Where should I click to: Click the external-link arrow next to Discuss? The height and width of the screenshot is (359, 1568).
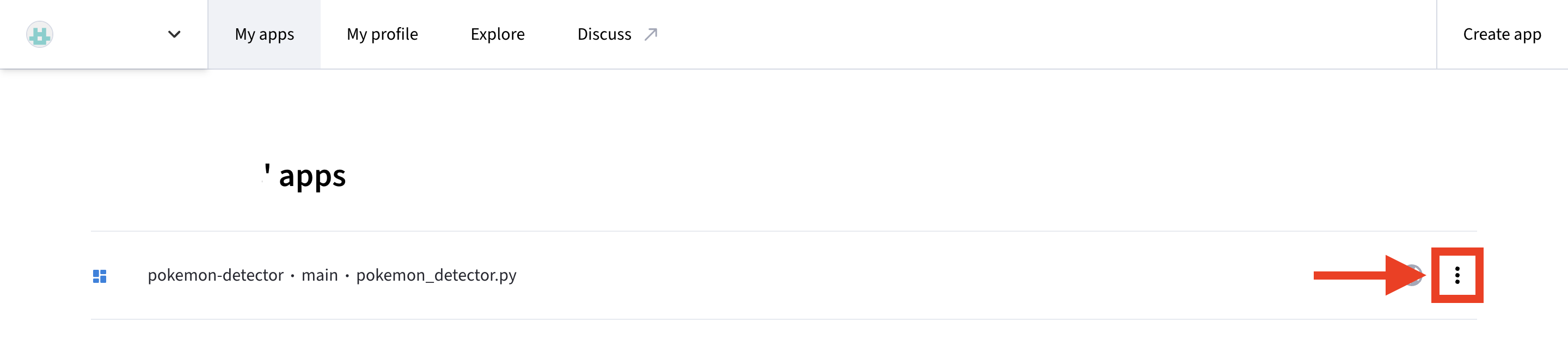coord(651,34)
